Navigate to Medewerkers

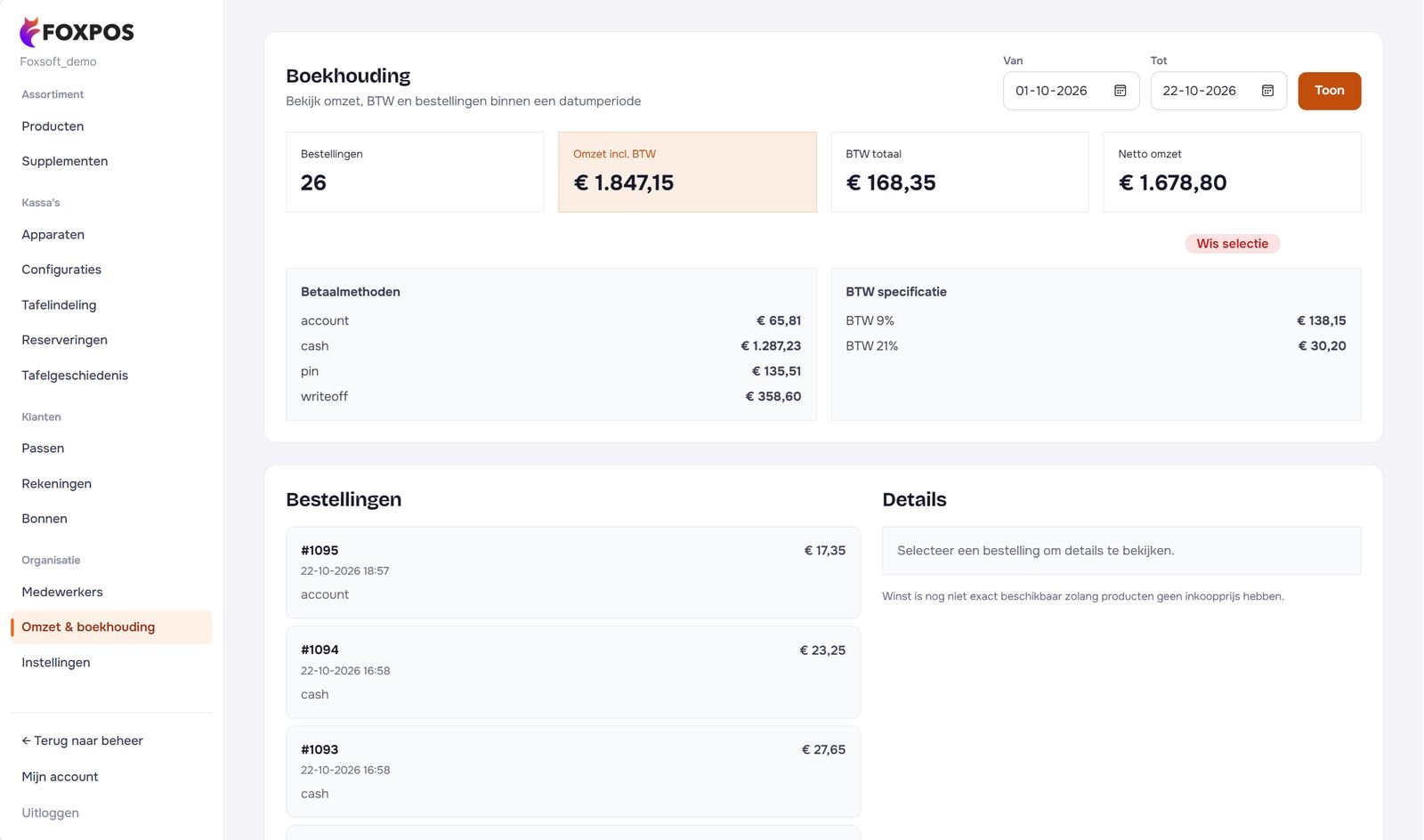click(x=62, y=592)
